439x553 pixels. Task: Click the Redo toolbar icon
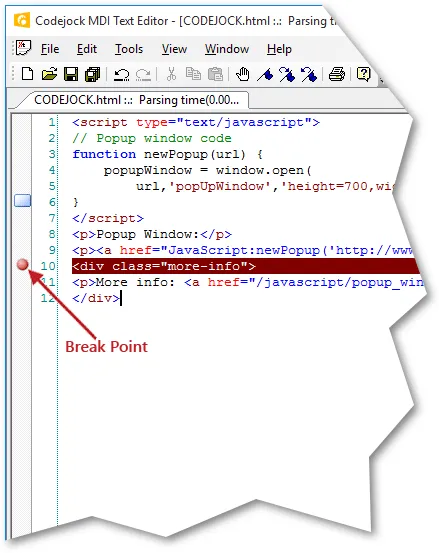[144, 74]
